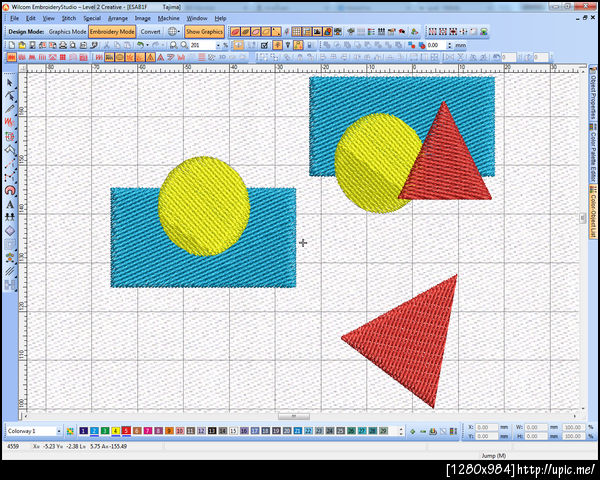
Task: Select the Reshape Object tool in left toolbox
Action: pos(10,96)
